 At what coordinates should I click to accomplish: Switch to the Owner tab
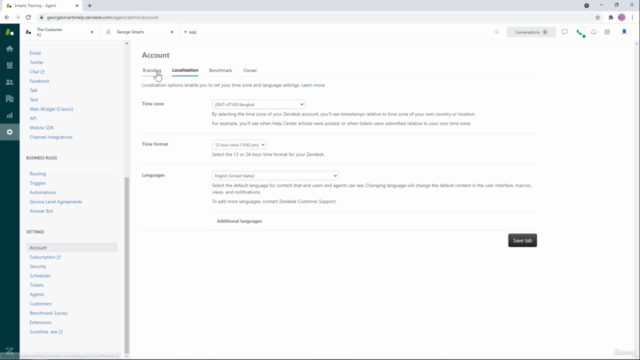pos(250,71)
